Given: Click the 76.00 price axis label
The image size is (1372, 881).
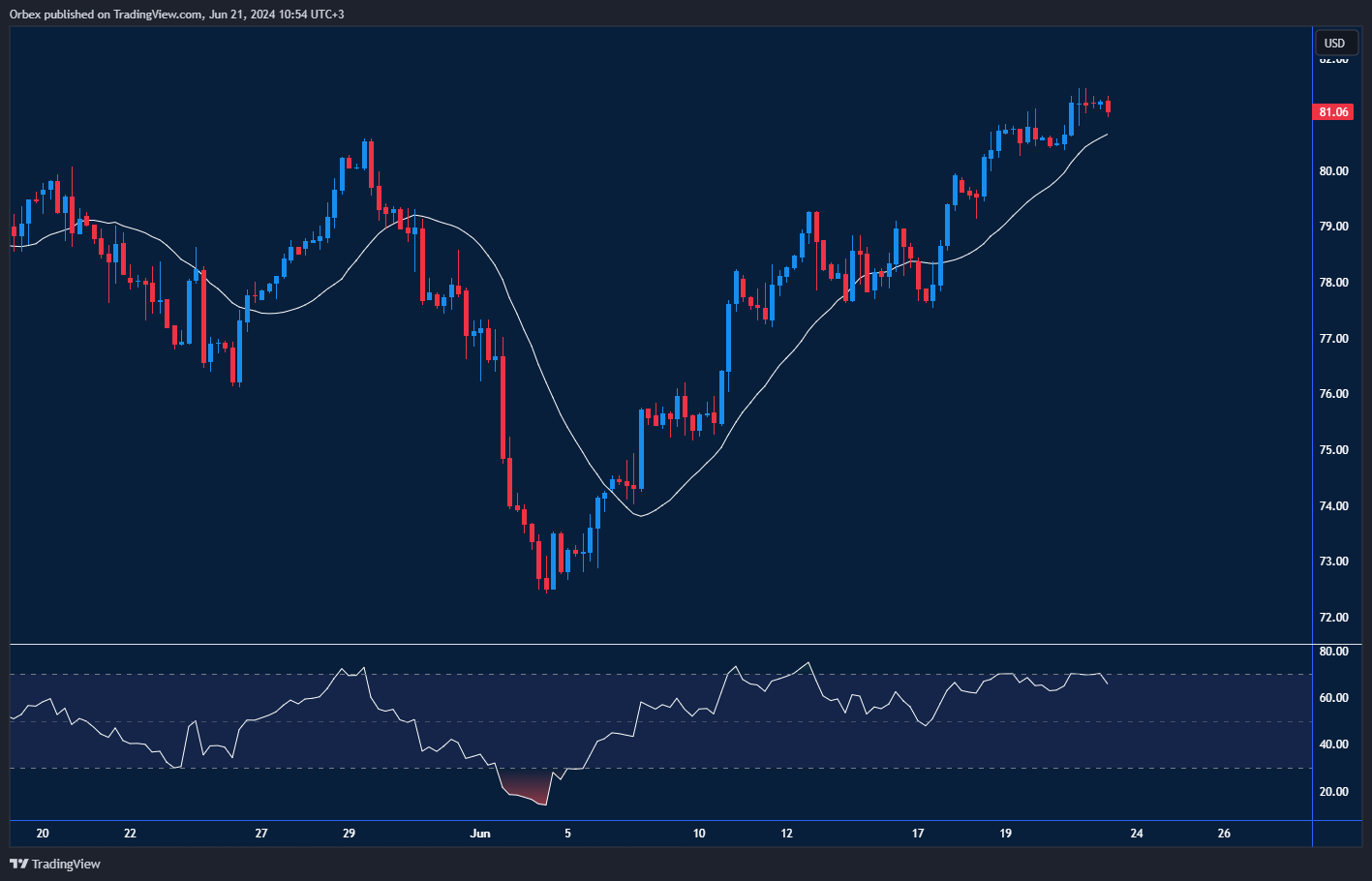Looking at the screenshot, I should click(1333, 394).
